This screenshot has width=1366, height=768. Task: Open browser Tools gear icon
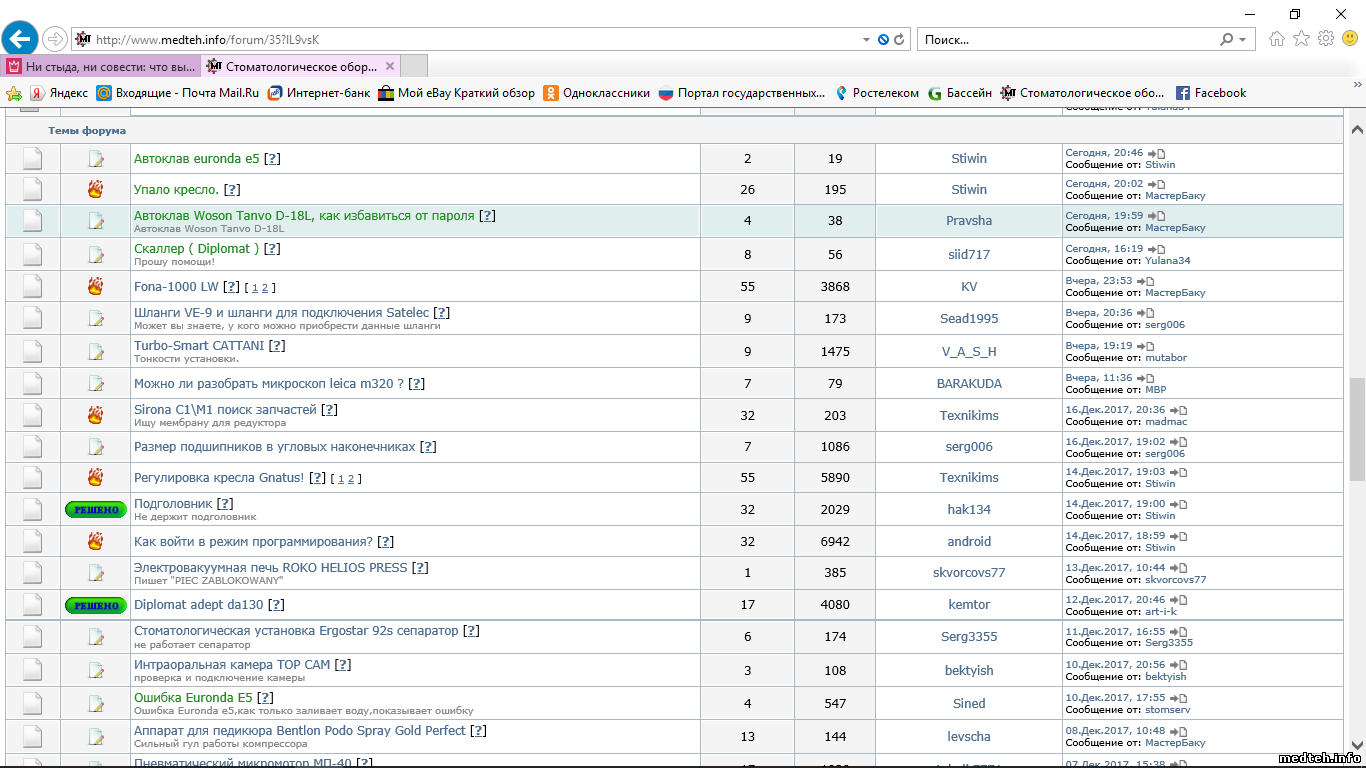(x=1326, y=39)
